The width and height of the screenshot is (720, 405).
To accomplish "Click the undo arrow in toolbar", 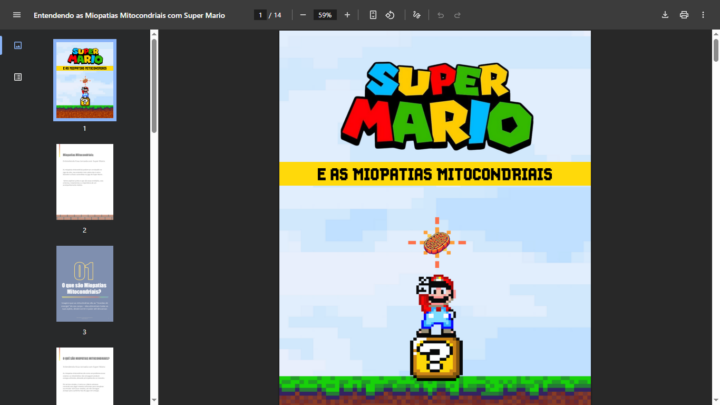I will pos(440,15).
